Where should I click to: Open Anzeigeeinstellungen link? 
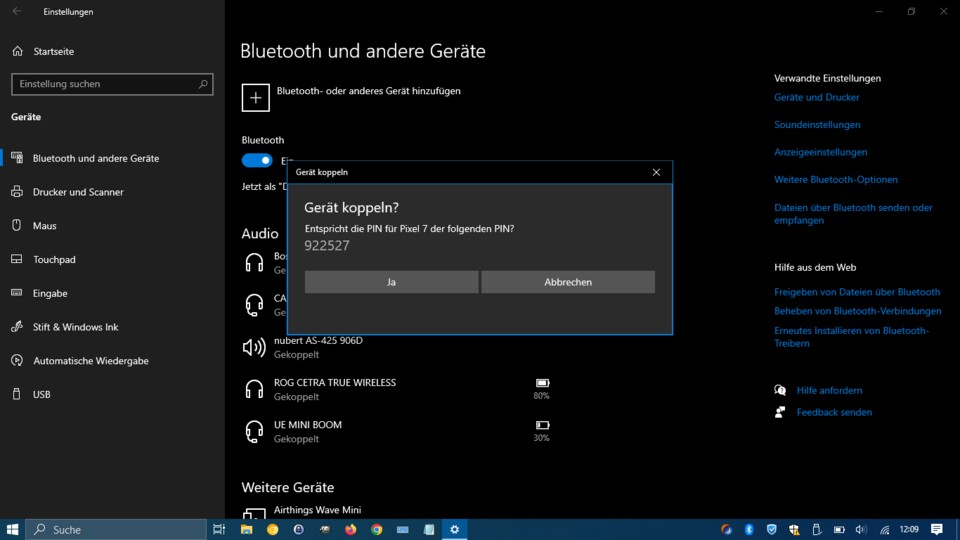820,152
